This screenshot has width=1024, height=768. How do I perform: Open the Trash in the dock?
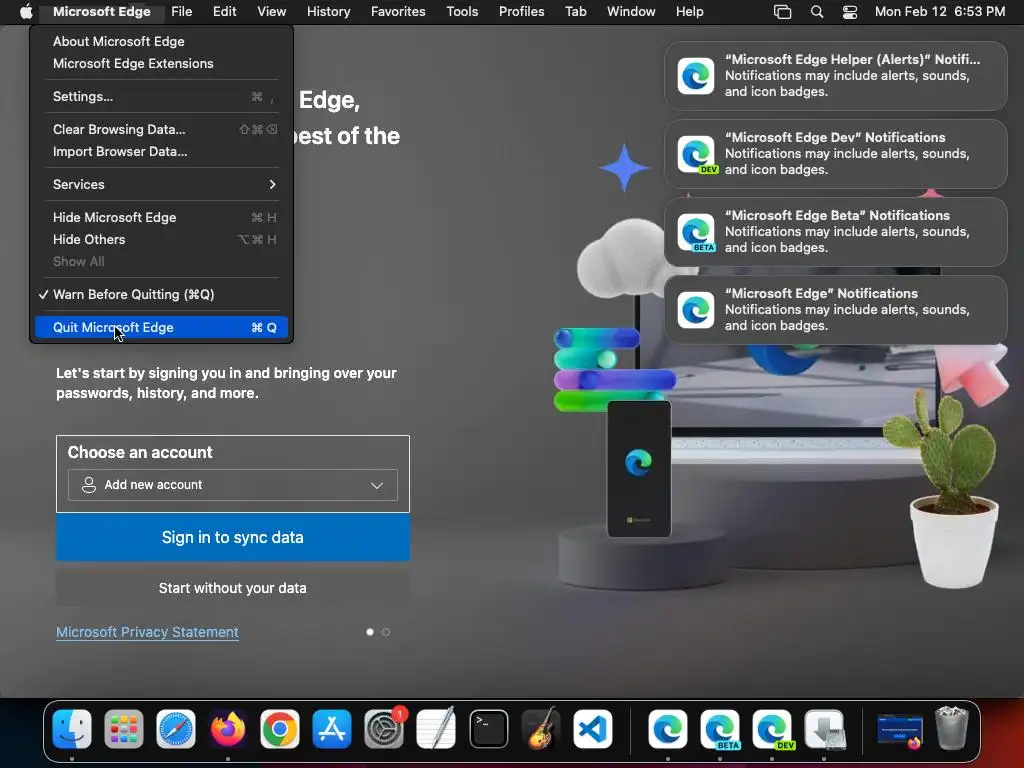(952, 728)
